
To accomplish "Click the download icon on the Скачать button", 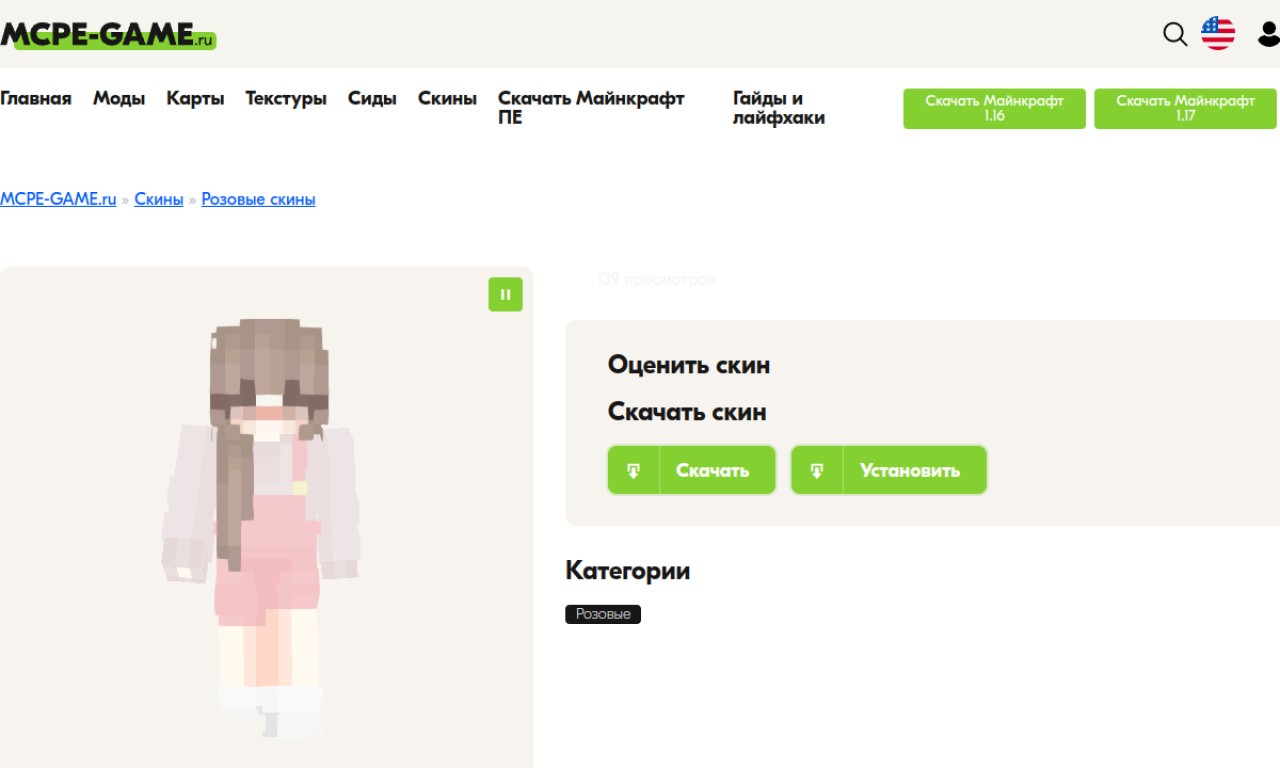I will (634, 470).
